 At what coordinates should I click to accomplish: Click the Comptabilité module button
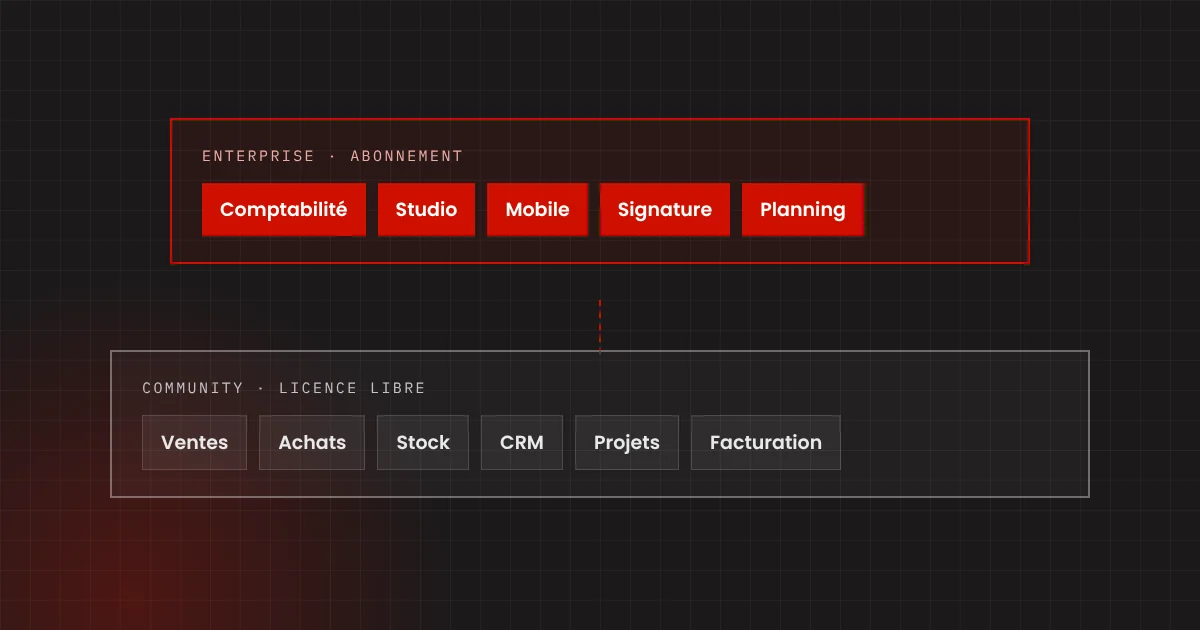(284, 210)
